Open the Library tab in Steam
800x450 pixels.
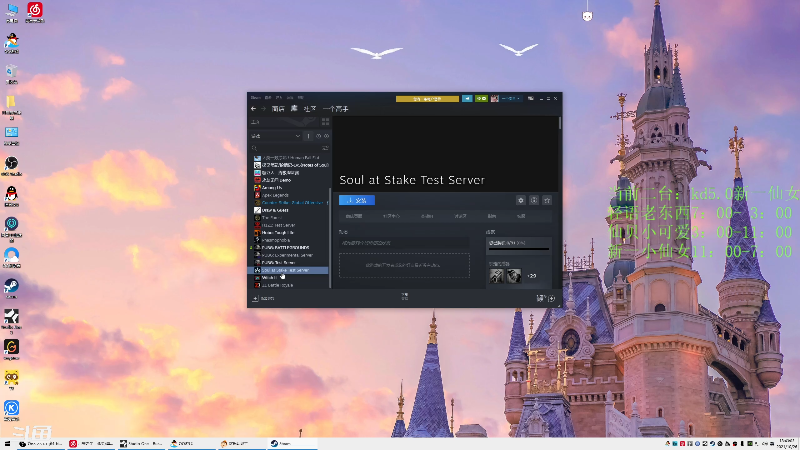[294, 108]
